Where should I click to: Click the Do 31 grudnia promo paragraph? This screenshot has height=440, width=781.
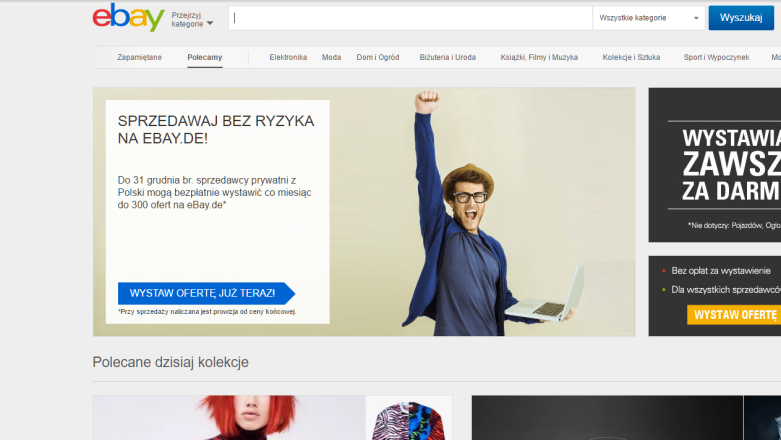214,192
